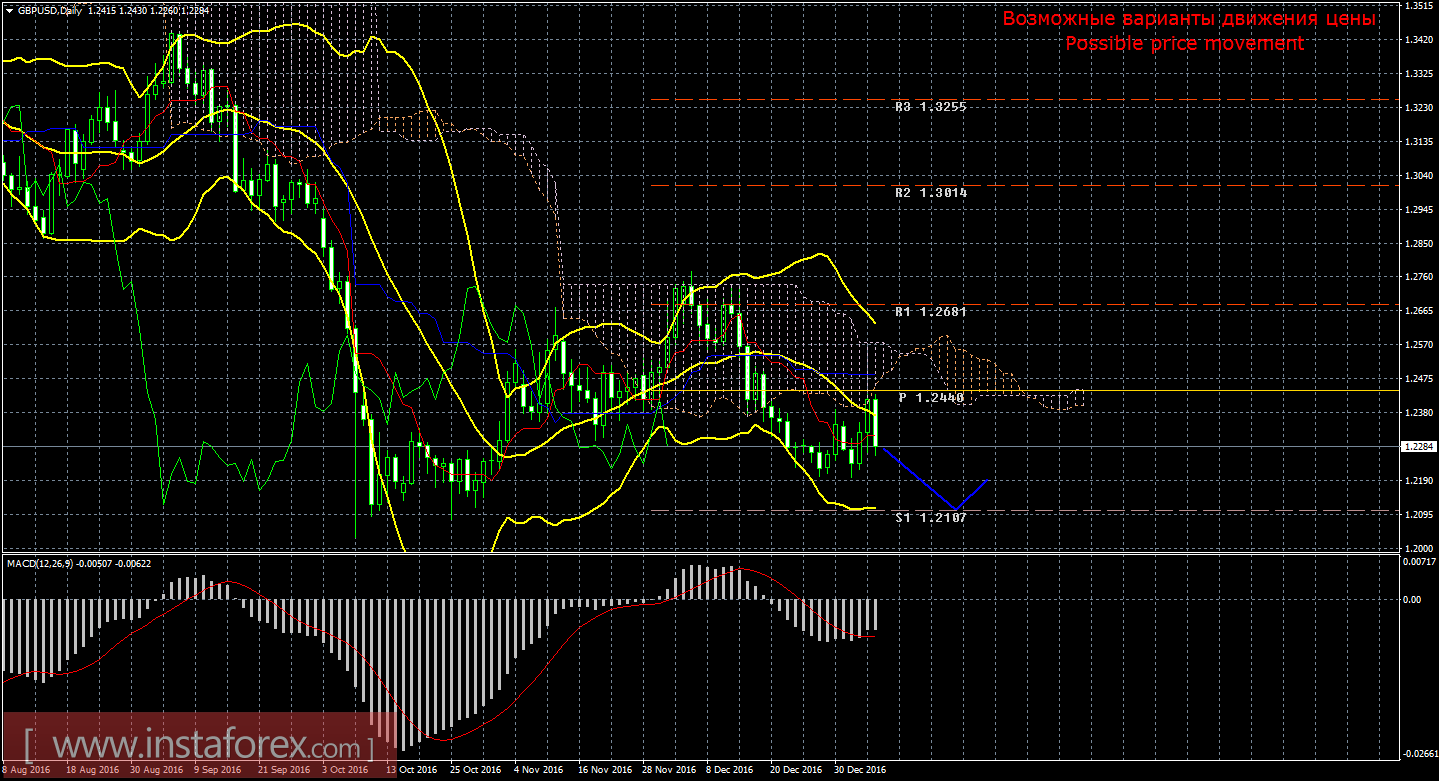Select the R2 1.3014 resistance label

coord(932,192)
